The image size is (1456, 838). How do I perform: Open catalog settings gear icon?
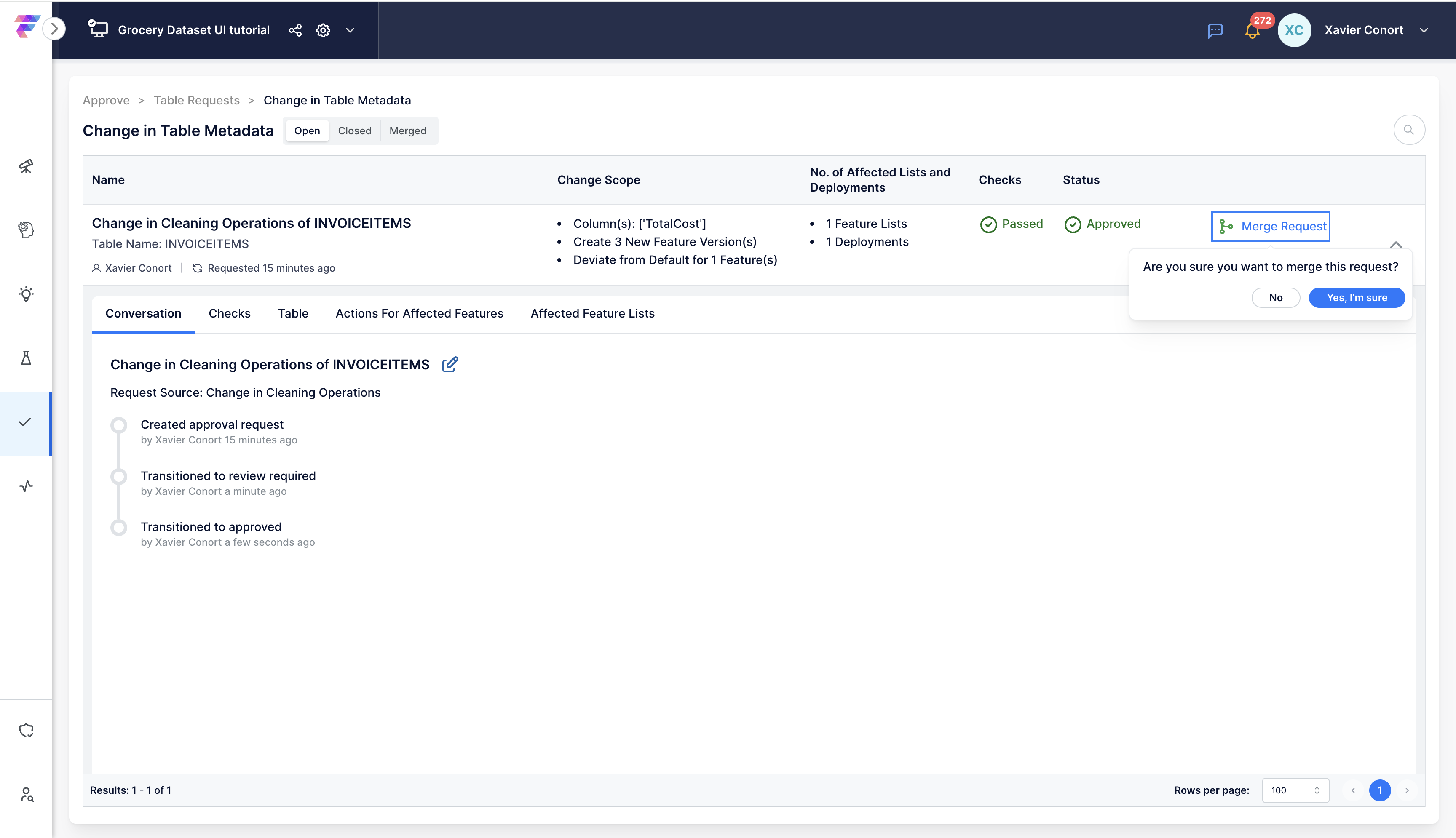pyautogui.click(x=323, y=30)
